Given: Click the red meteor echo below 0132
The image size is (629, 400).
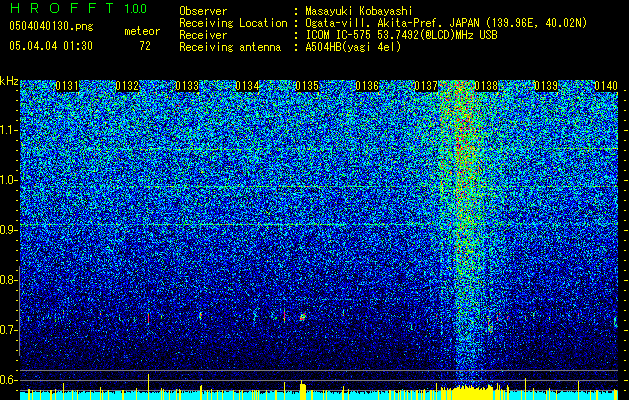Looking at the screenshot, I should coord(148,319).
